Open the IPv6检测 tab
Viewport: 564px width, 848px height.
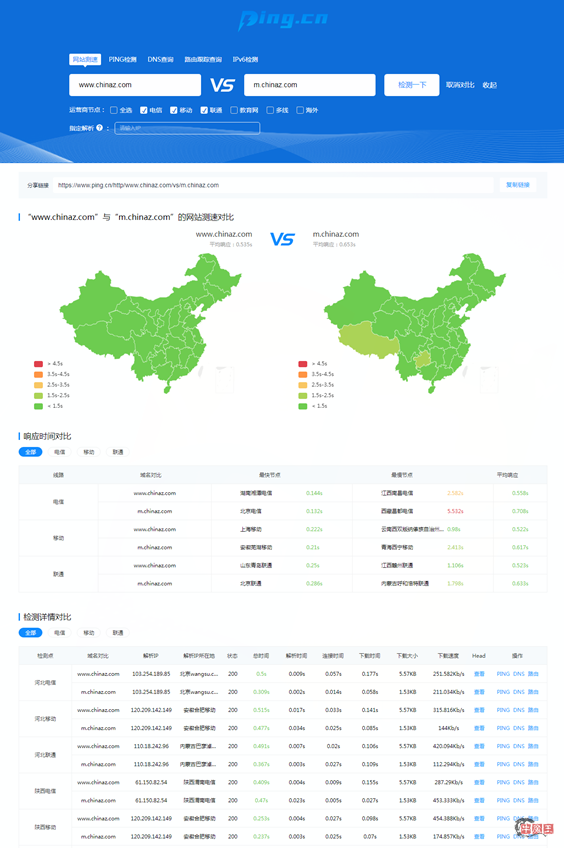[245, 59]
